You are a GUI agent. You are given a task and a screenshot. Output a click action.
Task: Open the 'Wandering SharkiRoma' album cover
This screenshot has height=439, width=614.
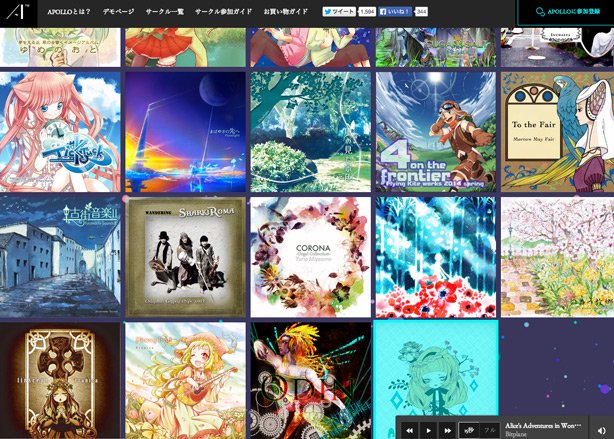click(186, 257)
